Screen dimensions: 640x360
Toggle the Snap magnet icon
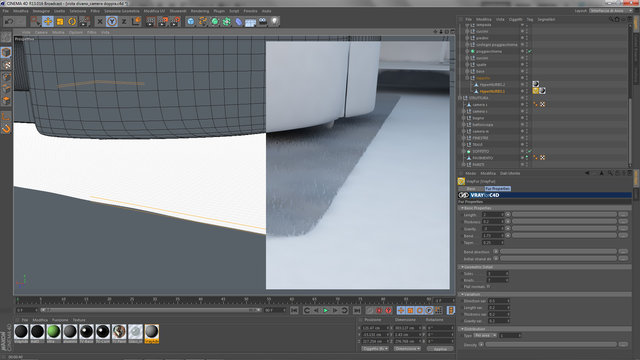(x=6, y=129)
